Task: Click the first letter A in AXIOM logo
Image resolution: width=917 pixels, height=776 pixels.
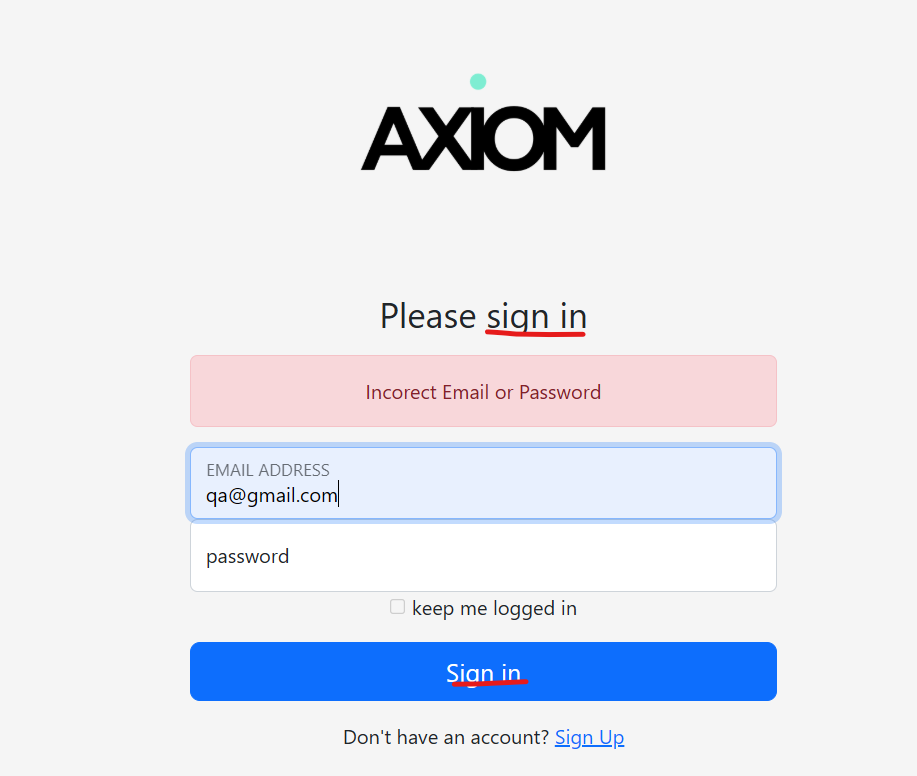Action: pyautogui.click(x=391, y=140)
